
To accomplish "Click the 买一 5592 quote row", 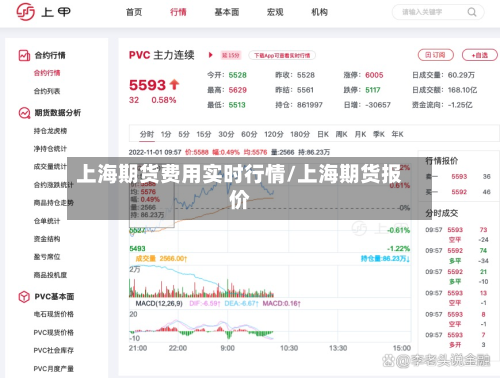I will tap(458, 192).
